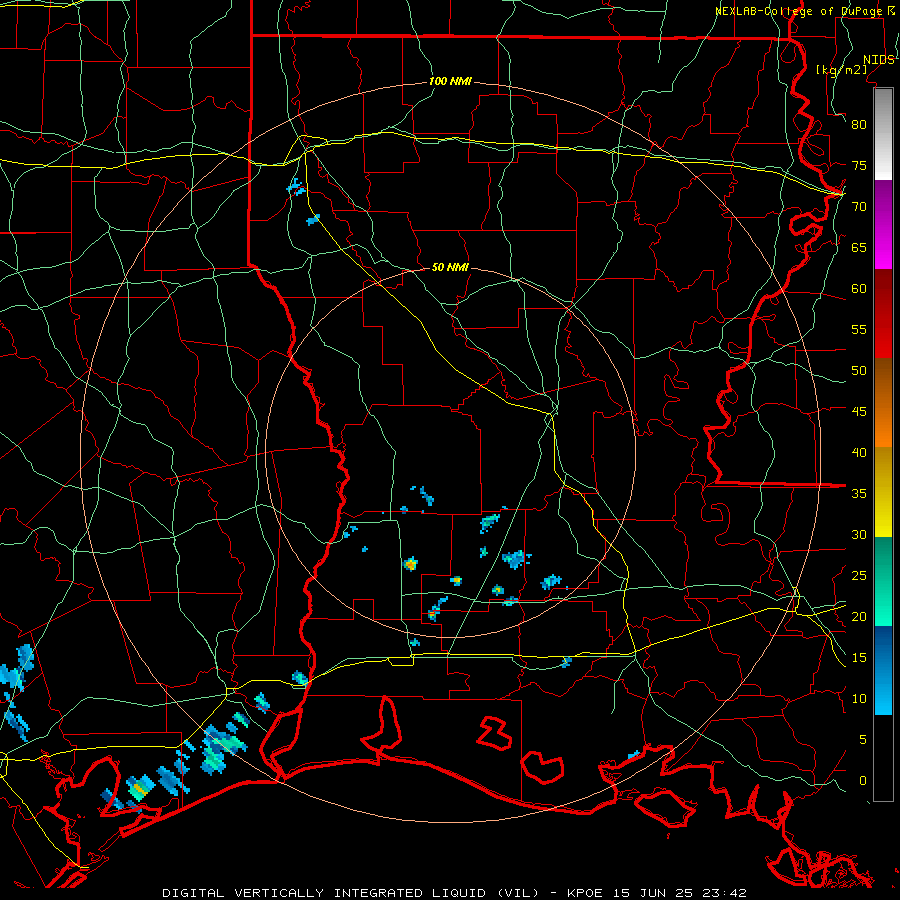
Task: Select the red segment of color scale
Action: 883,314
